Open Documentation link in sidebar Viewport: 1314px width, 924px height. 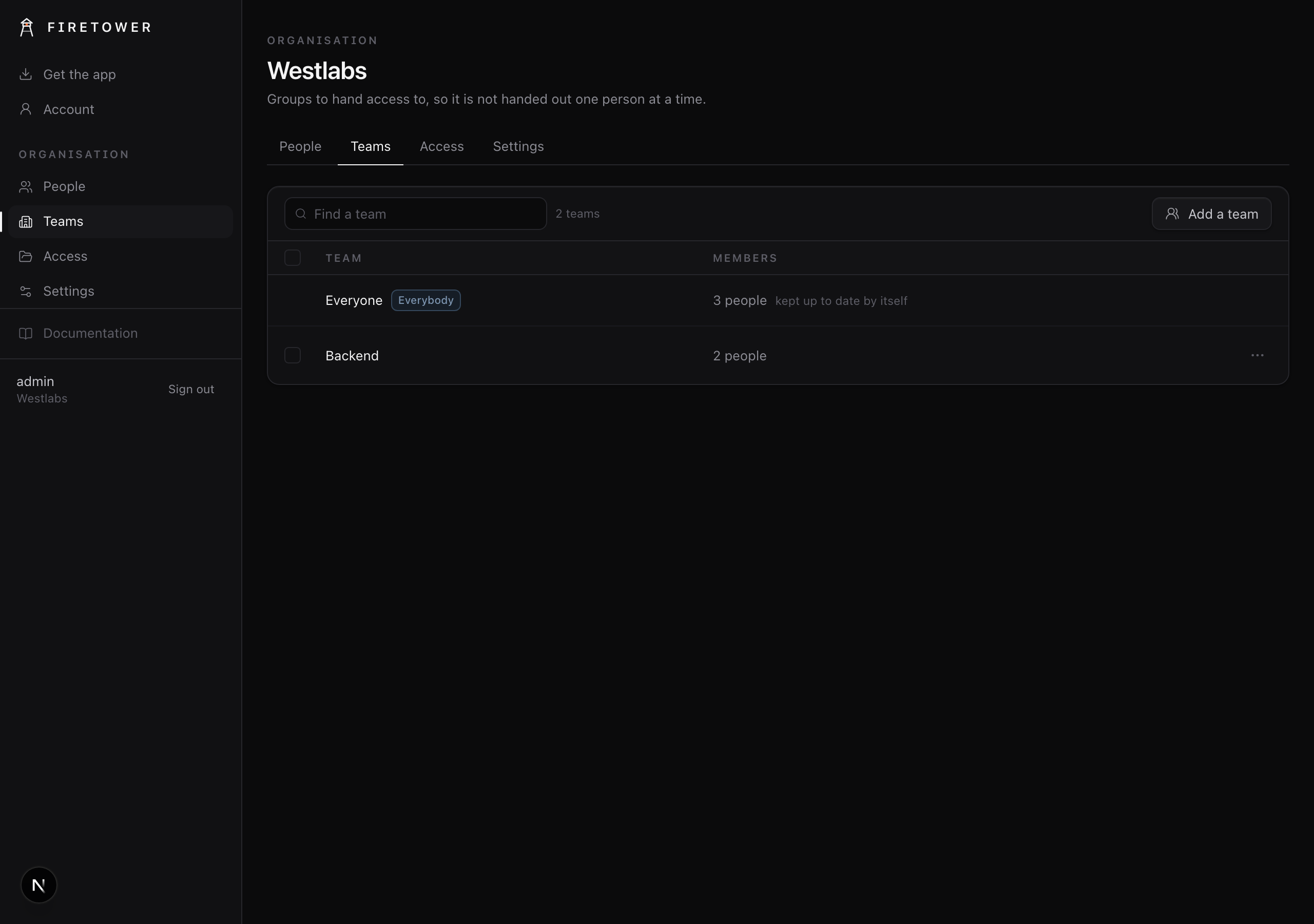[x=121, y=333]
